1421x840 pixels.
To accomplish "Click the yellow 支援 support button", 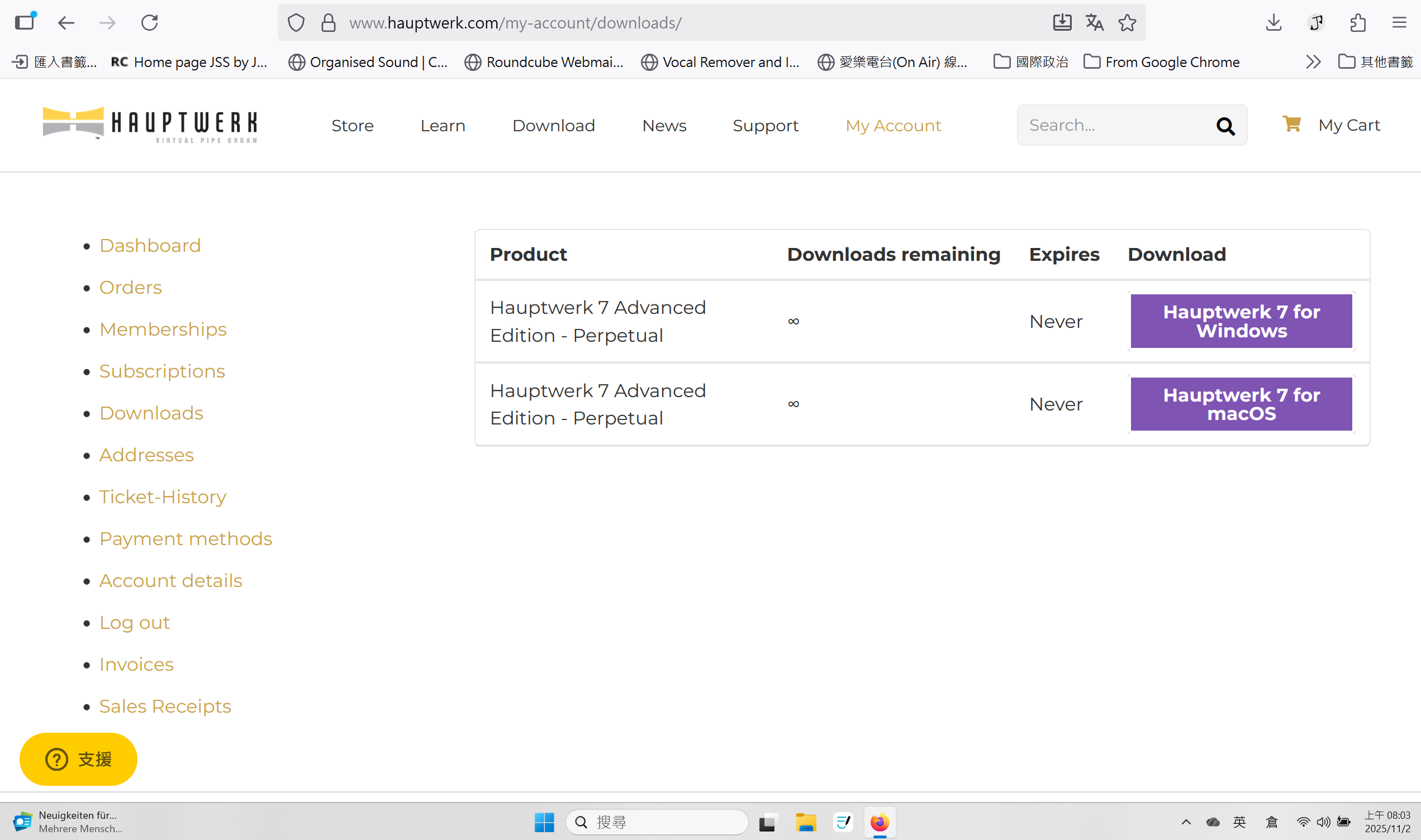I will tap(78, 759).
